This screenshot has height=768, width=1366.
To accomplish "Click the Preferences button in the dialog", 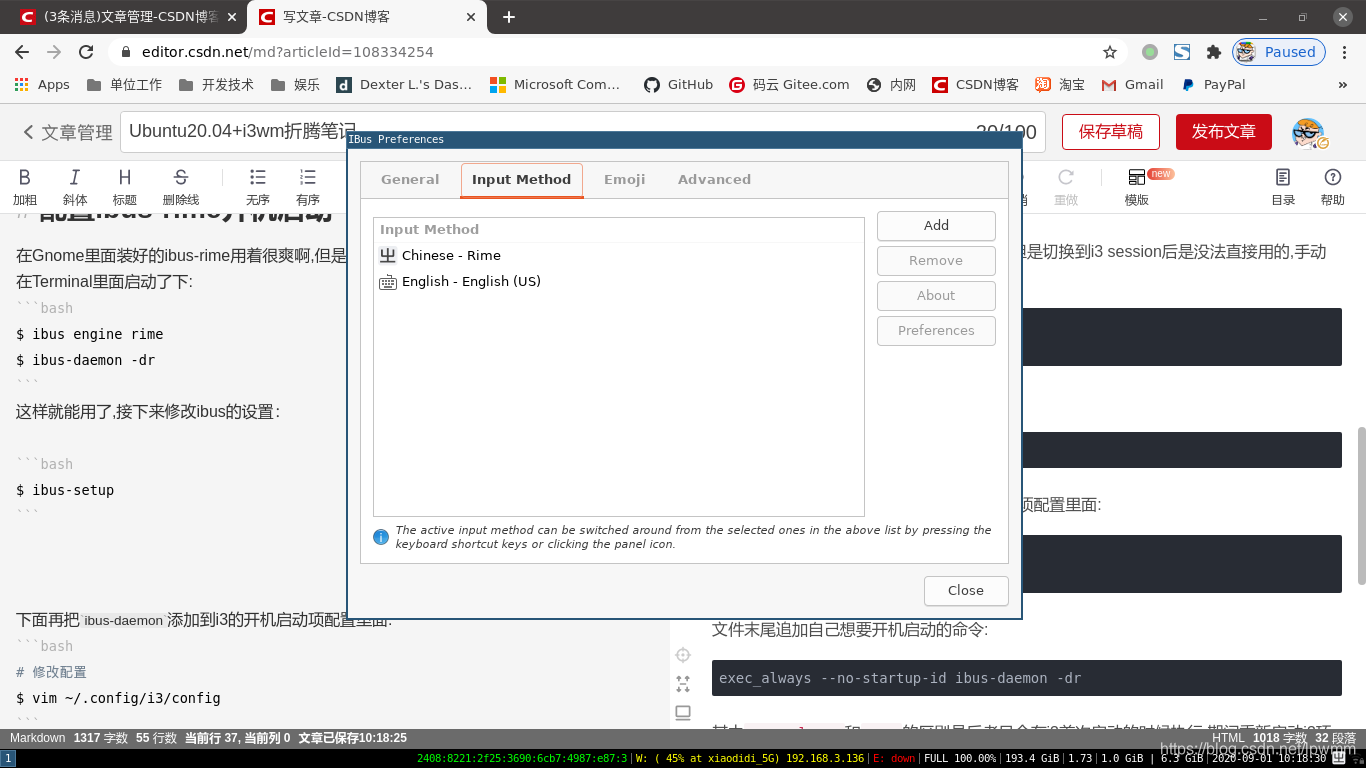I will (x=936, y=331).
